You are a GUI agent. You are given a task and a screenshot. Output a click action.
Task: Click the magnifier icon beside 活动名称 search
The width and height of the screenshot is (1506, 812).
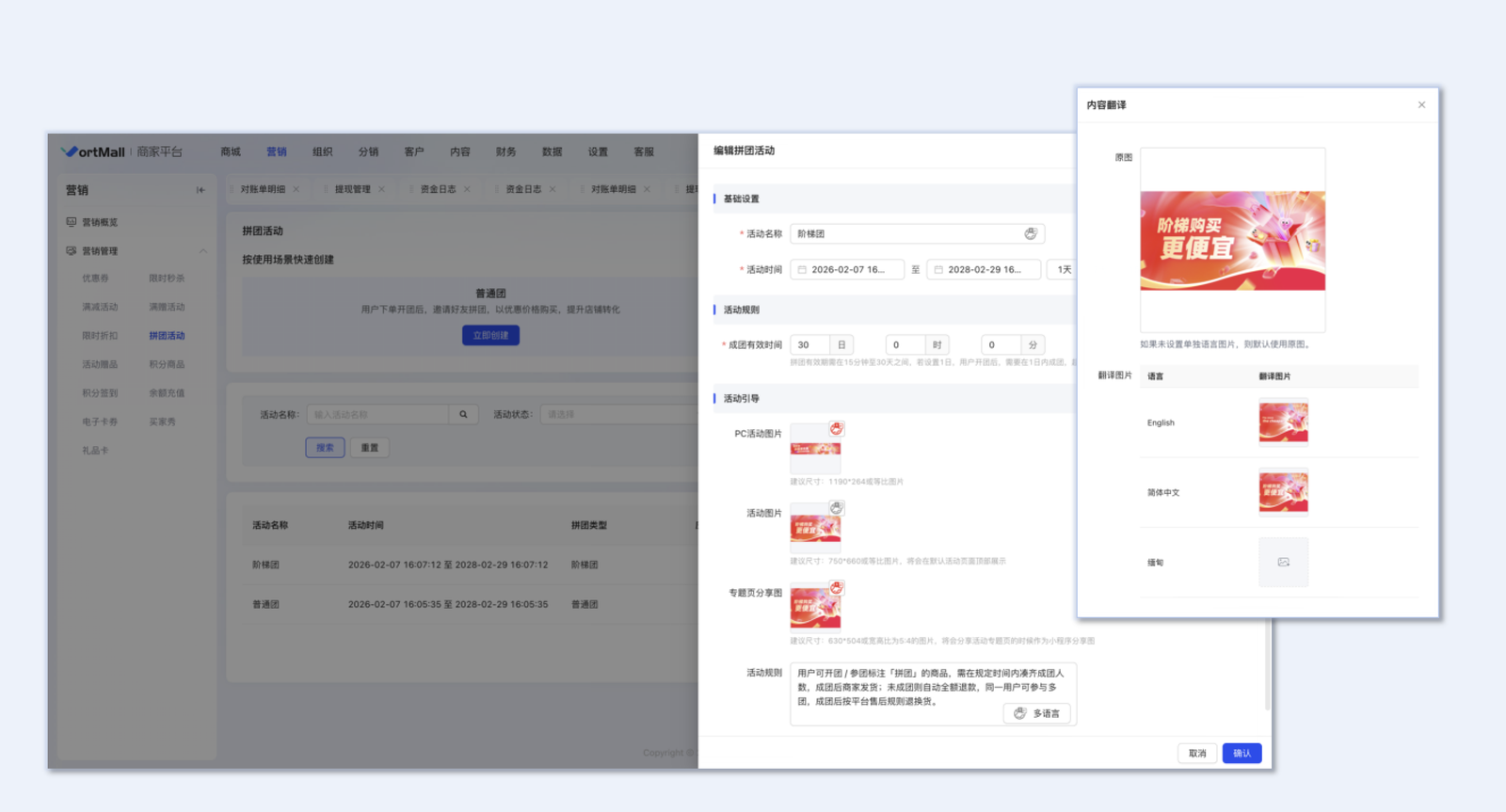(x=463, y=414)
